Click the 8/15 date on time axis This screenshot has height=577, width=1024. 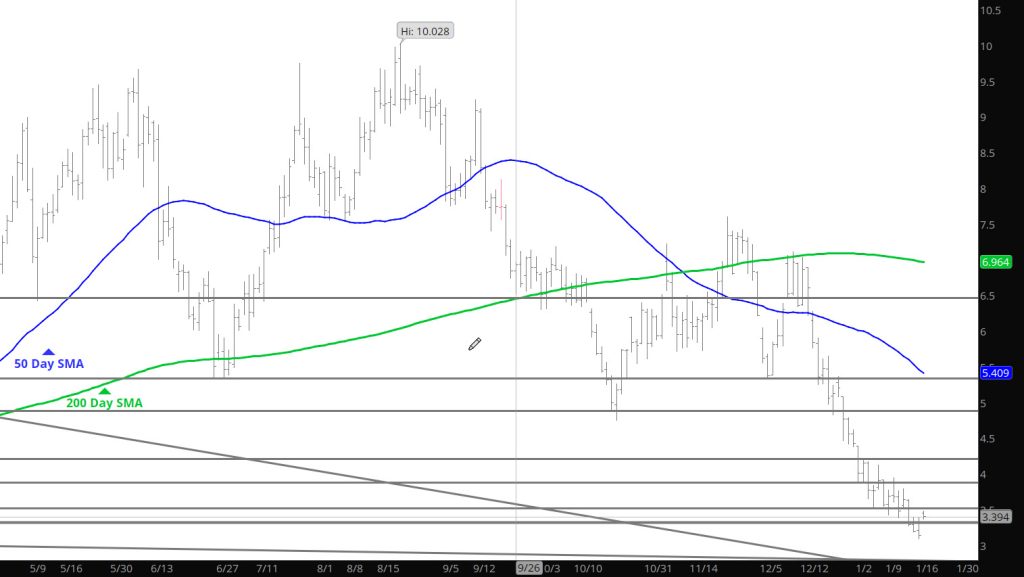click(389, 568)
